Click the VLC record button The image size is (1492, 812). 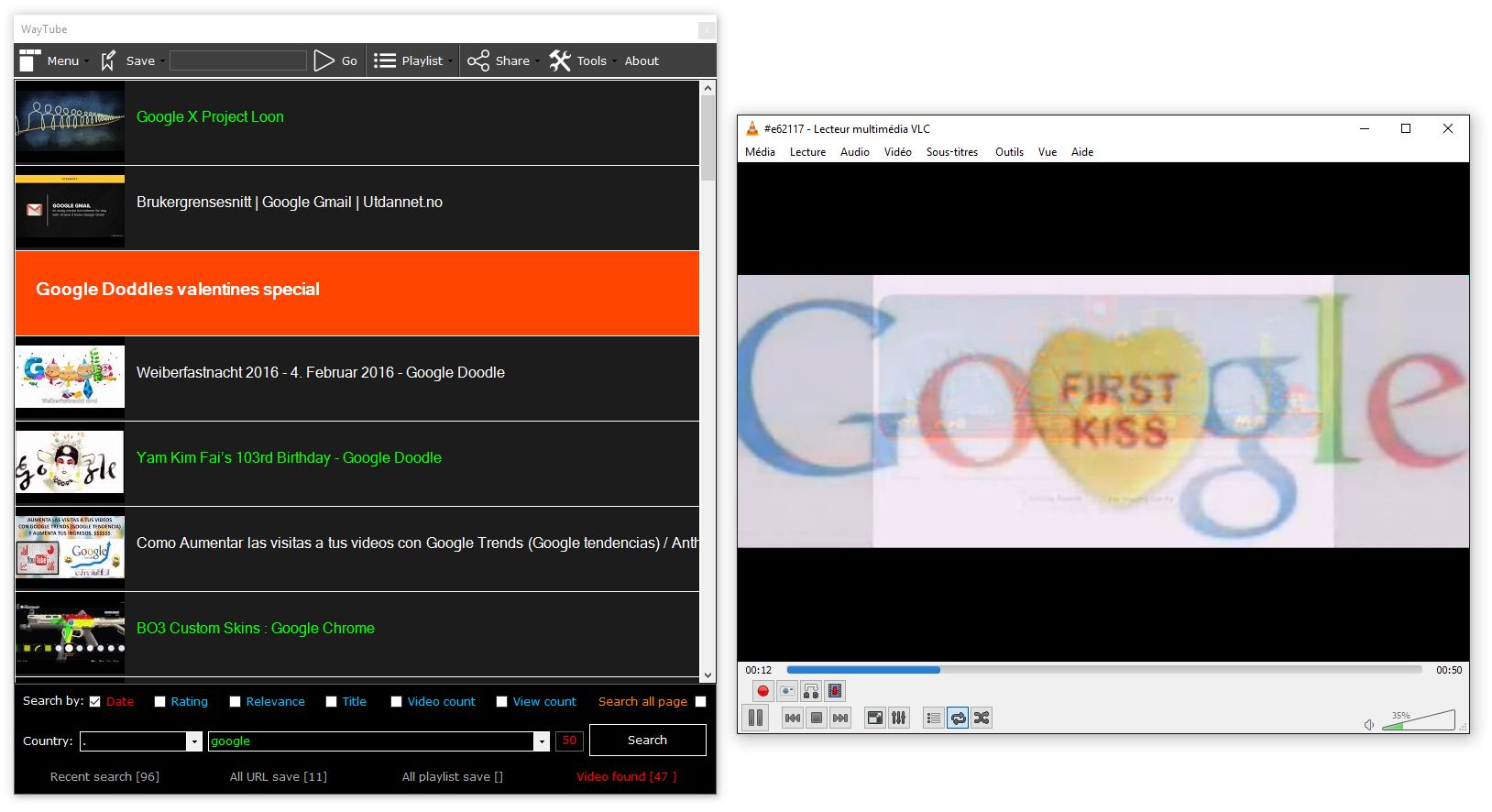point(762,691)
